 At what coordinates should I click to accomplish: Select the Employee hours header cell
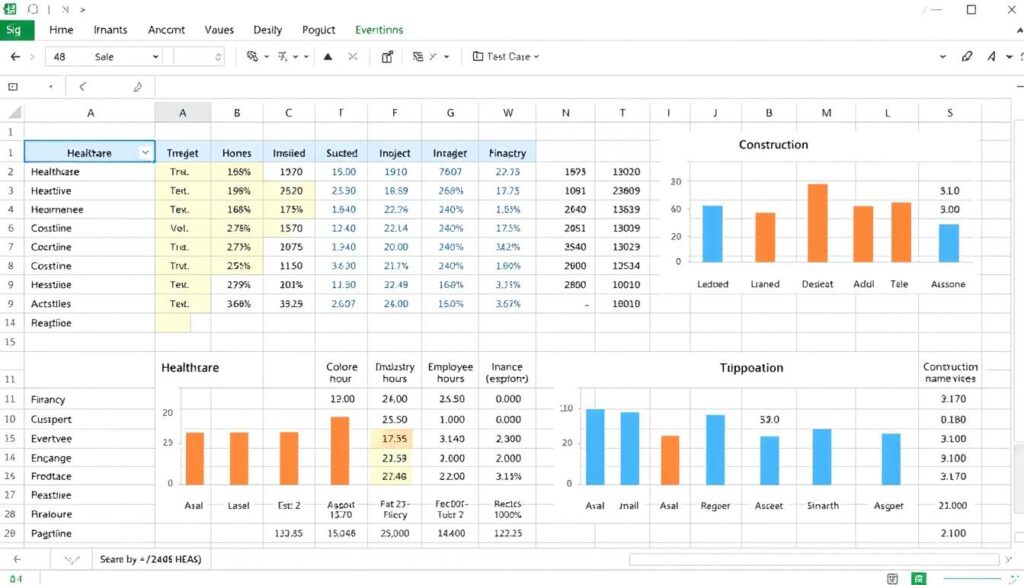pyautogui.click(x=450, y=372)
